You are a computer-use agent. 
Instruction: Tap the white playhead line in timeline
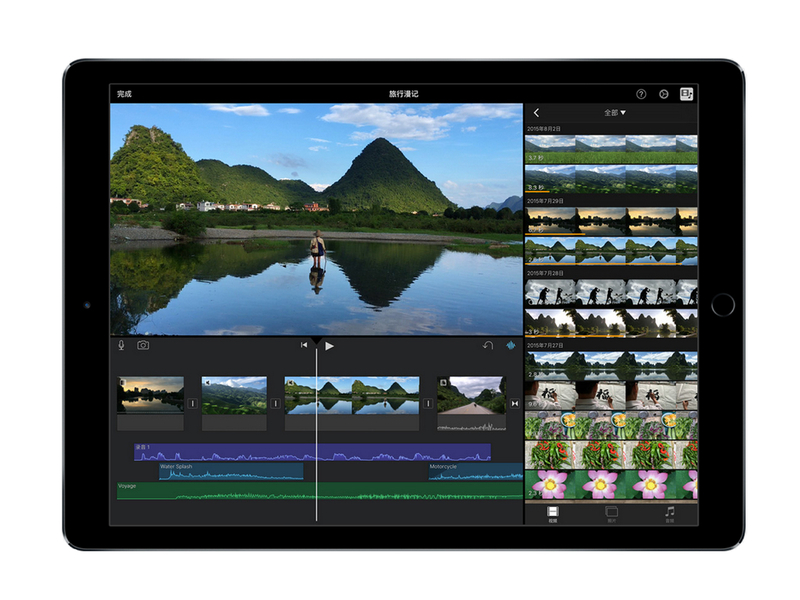click(316, 433)
